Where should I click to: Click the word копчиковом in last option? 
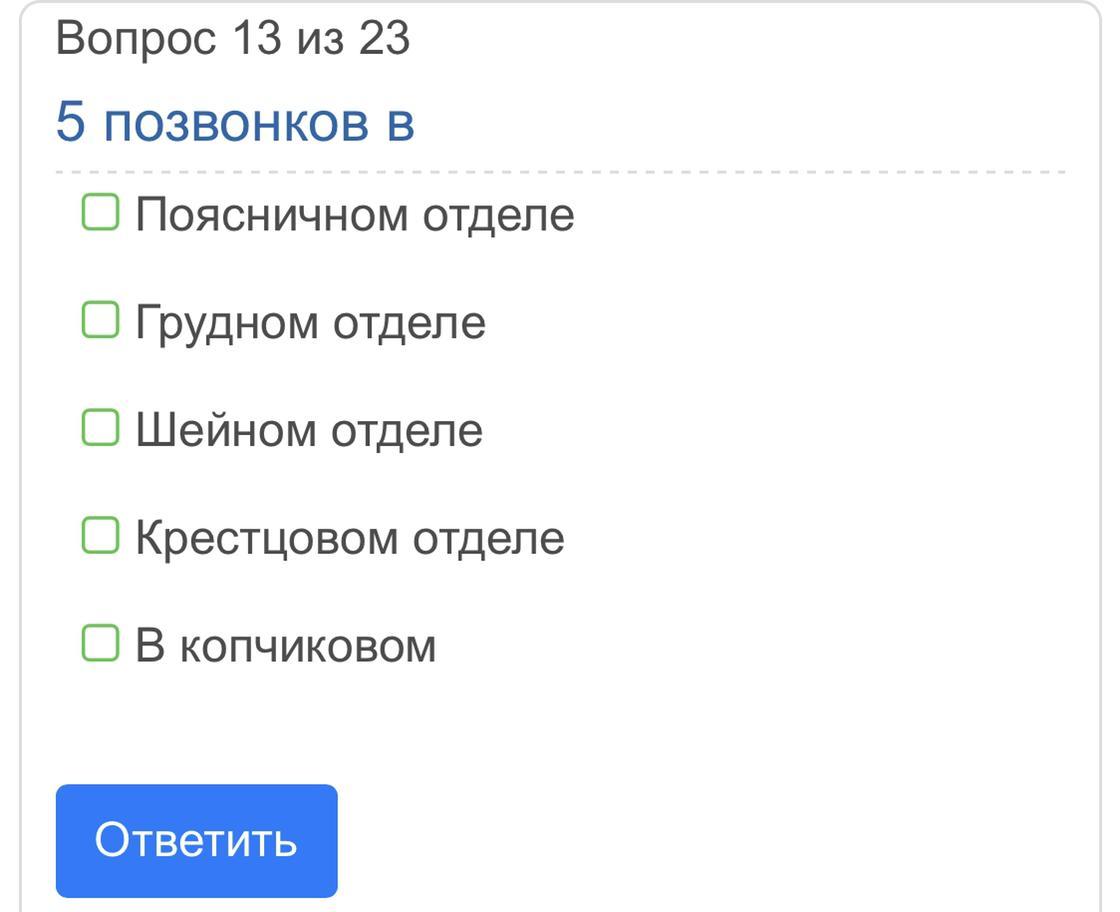pyautogui.click(x=308, y=648)
